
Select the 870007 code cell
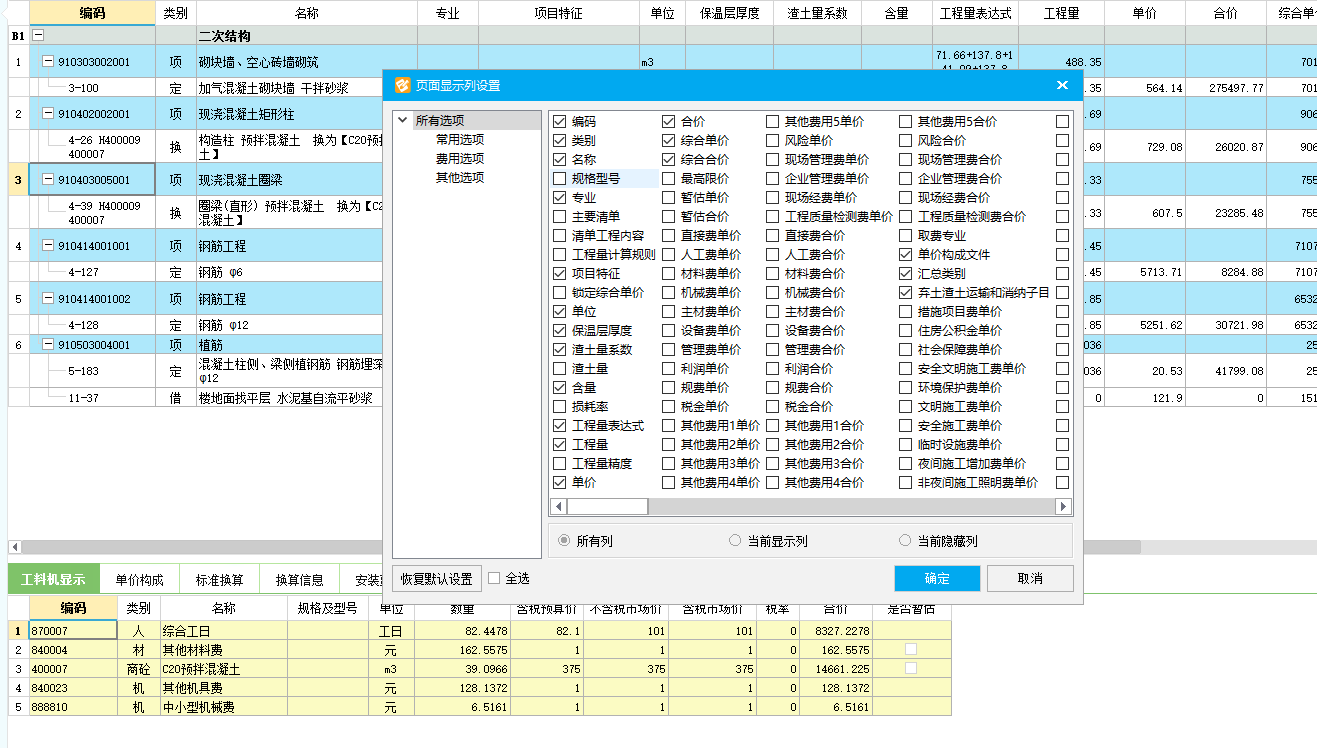(73, 631)
